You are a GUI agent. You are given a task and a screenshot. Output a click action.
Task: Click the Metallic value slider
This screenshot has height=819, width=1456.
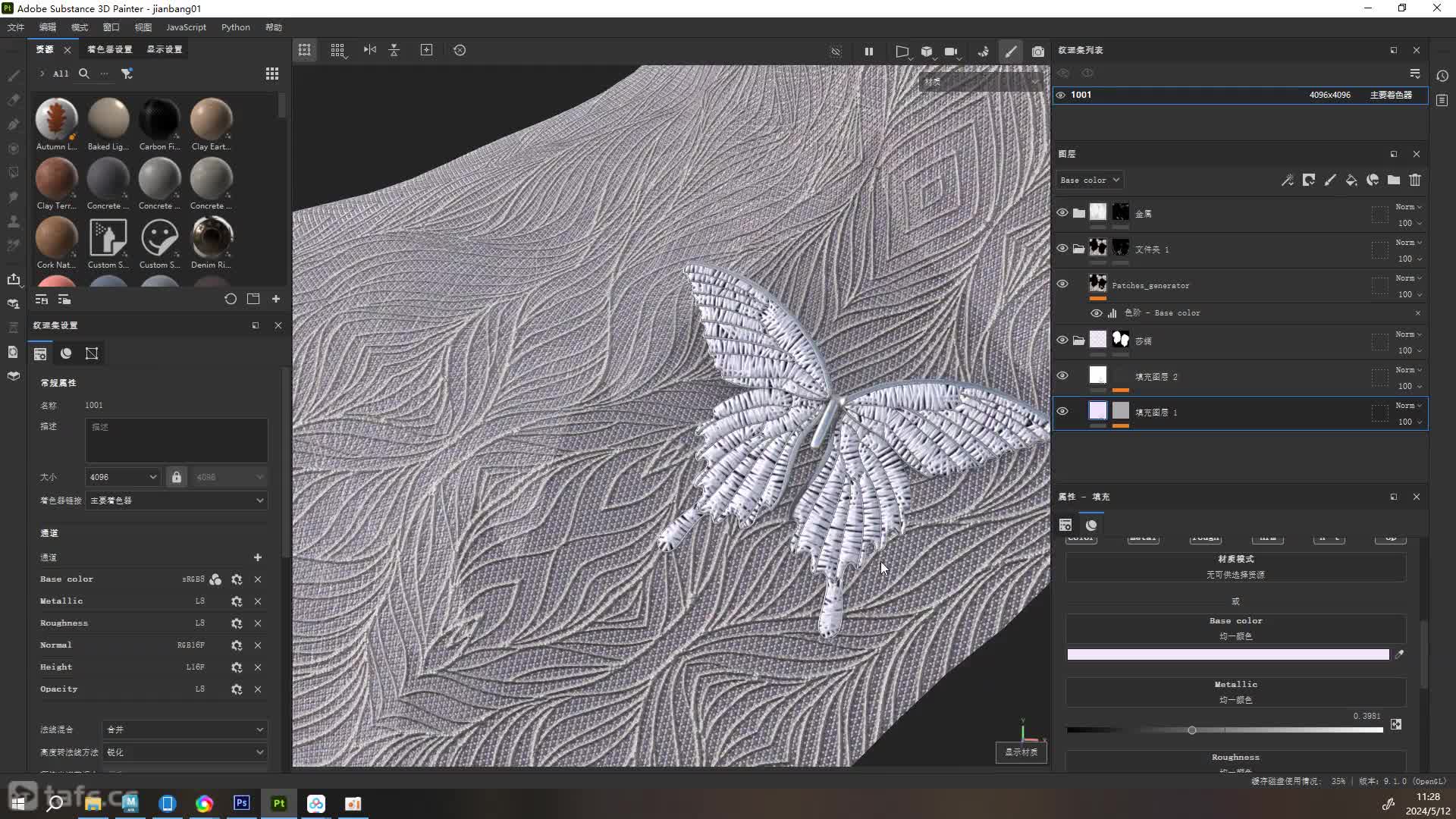[x=1225, y=730]
